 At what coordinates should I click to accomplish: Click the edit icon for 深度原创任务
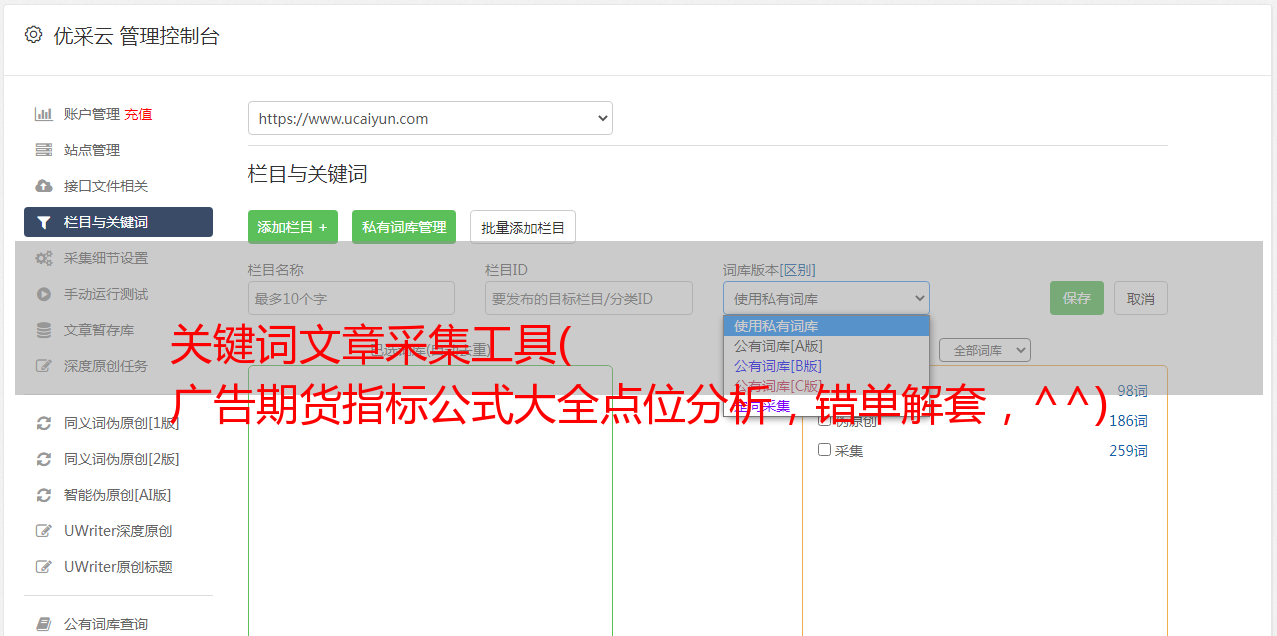(44, 366)
